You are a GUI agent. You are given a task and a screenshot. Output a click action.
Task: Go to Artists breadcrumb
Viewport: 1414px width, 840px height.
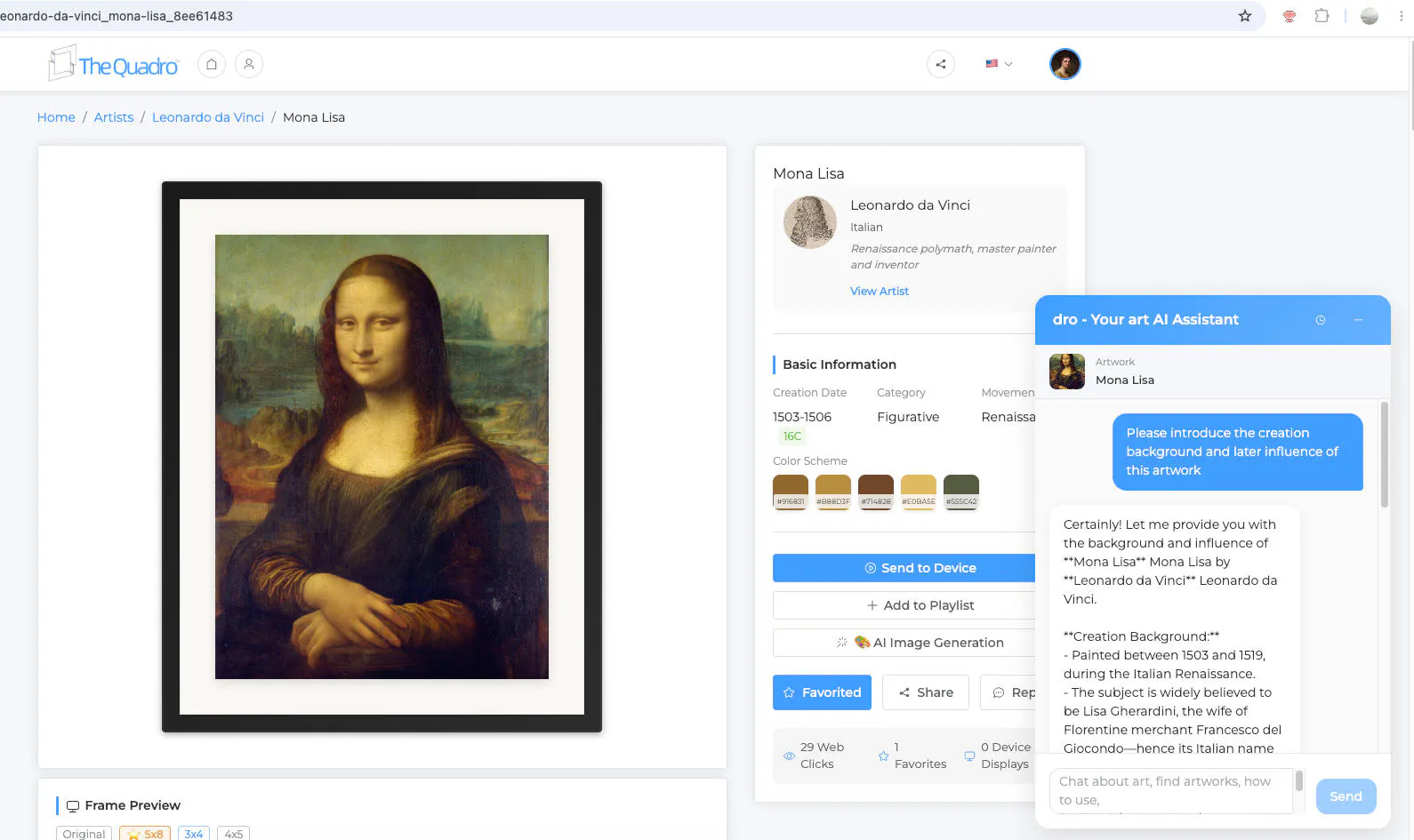point(114,117)
